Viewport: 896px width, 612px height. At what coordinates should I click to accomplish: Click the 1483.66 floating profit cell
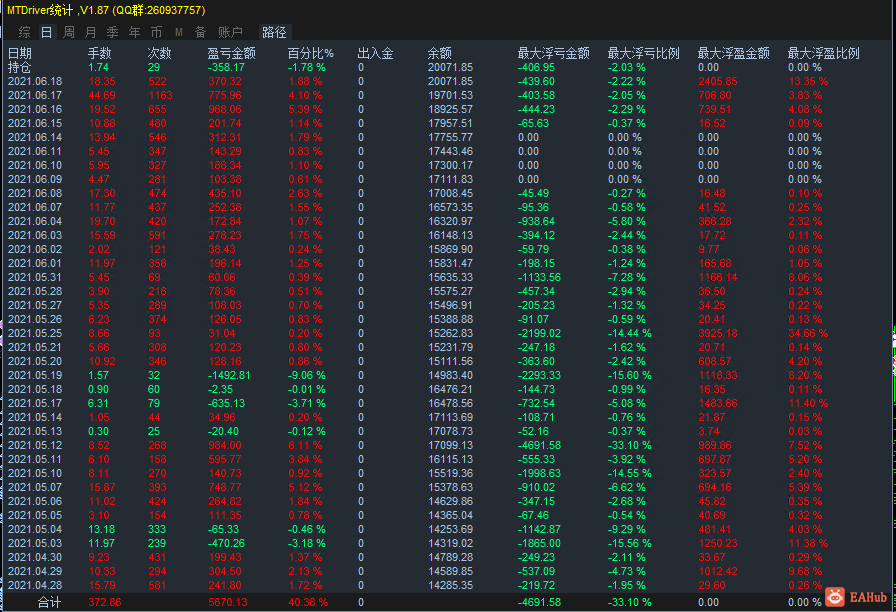click(718, 403)
